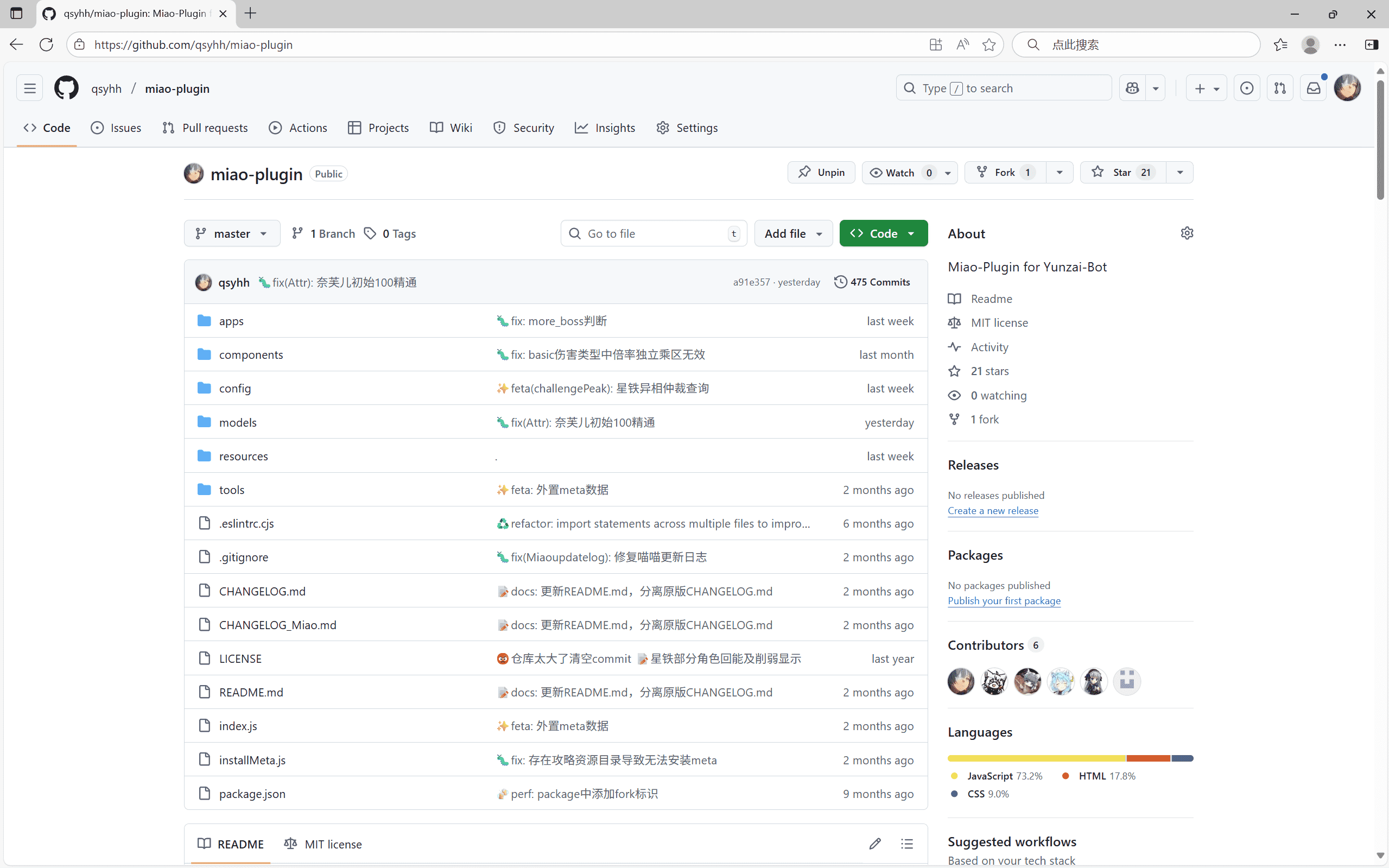Viewport: 1389px width, 868px height.
Task: Open the README outline list icon
Action: (x=907, y=844)
